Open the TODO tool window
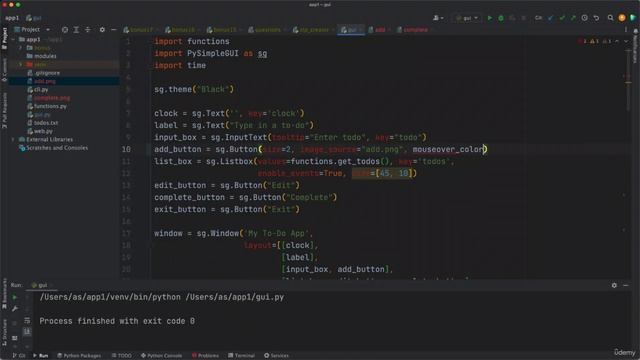The width and height of the screenshot is (640, 360). click(122, 356)
